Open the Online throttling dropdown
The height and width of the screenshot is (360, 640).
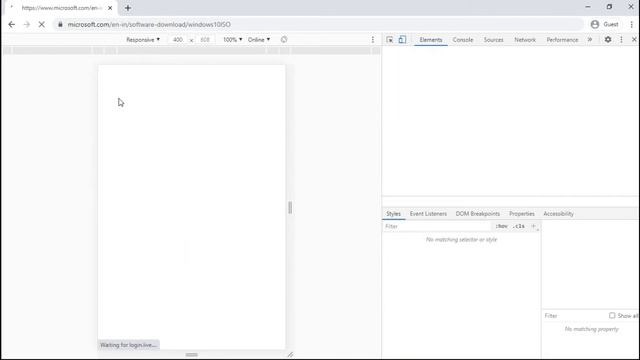point(259,40)
